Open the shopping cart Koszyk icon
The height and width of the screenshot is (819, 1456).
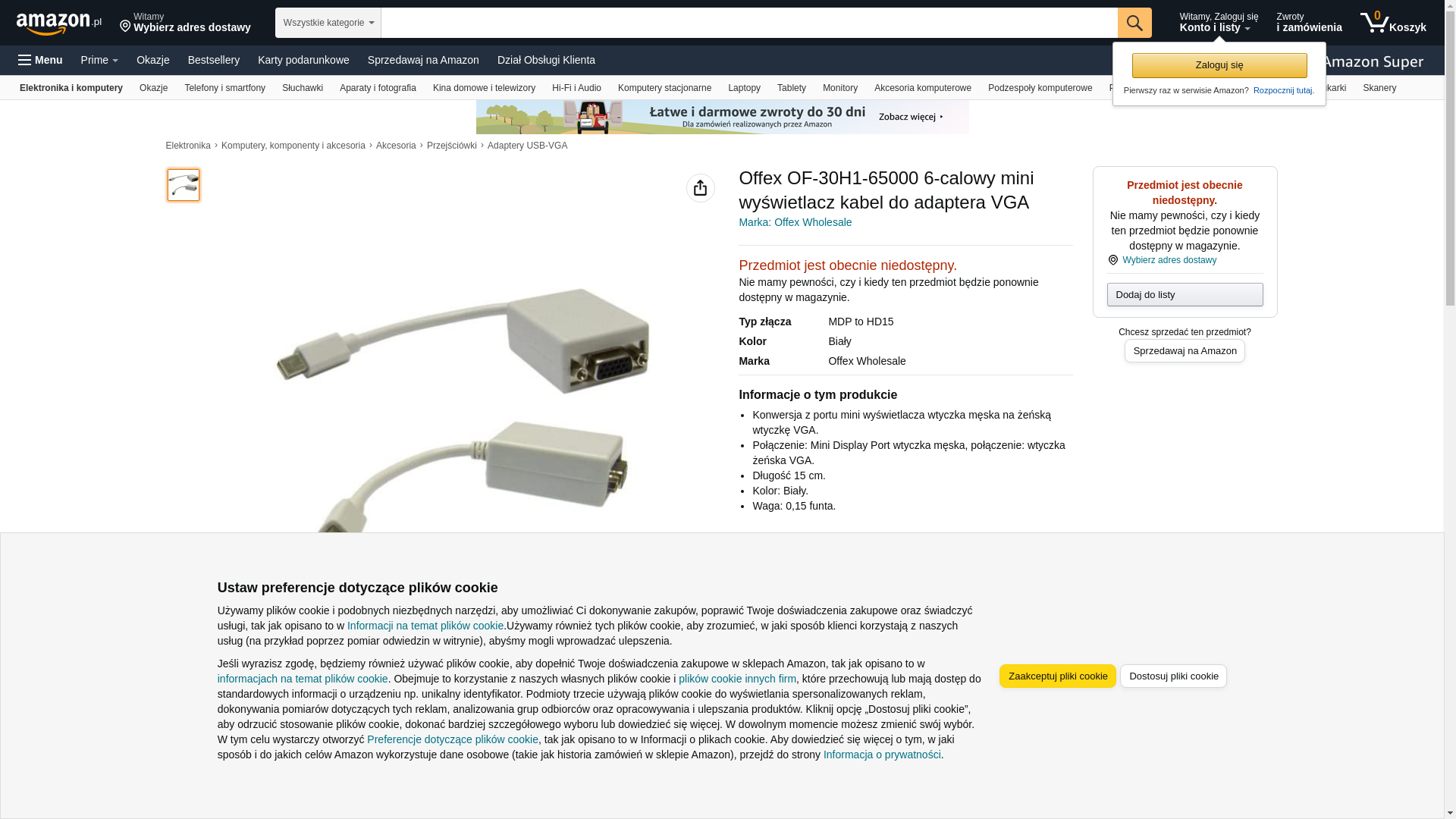pyautogui.click(x=1393, y=23)
